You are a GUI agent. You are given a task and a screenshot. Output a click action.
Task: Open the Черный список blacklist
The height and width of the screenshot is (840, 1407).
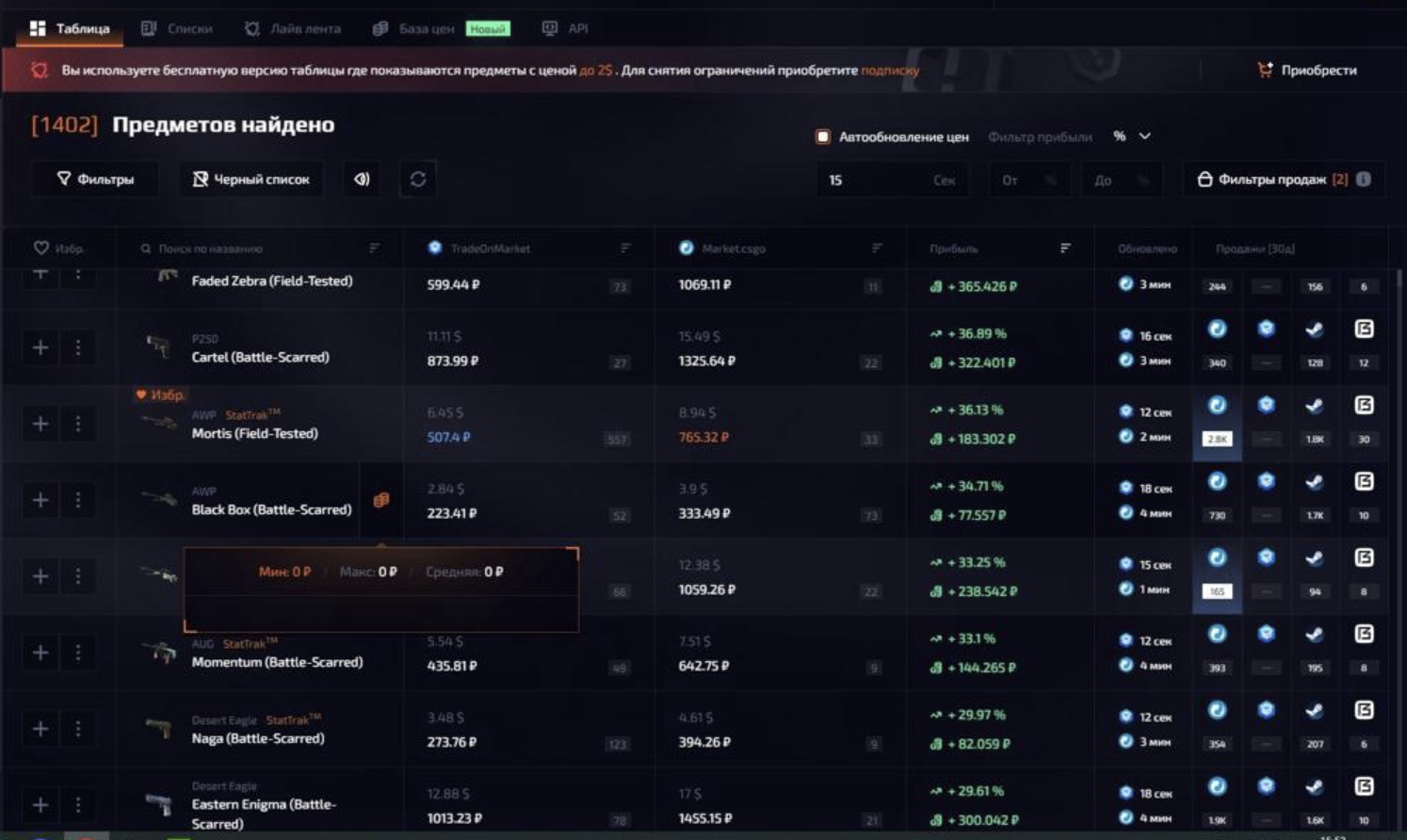[251, 179]
